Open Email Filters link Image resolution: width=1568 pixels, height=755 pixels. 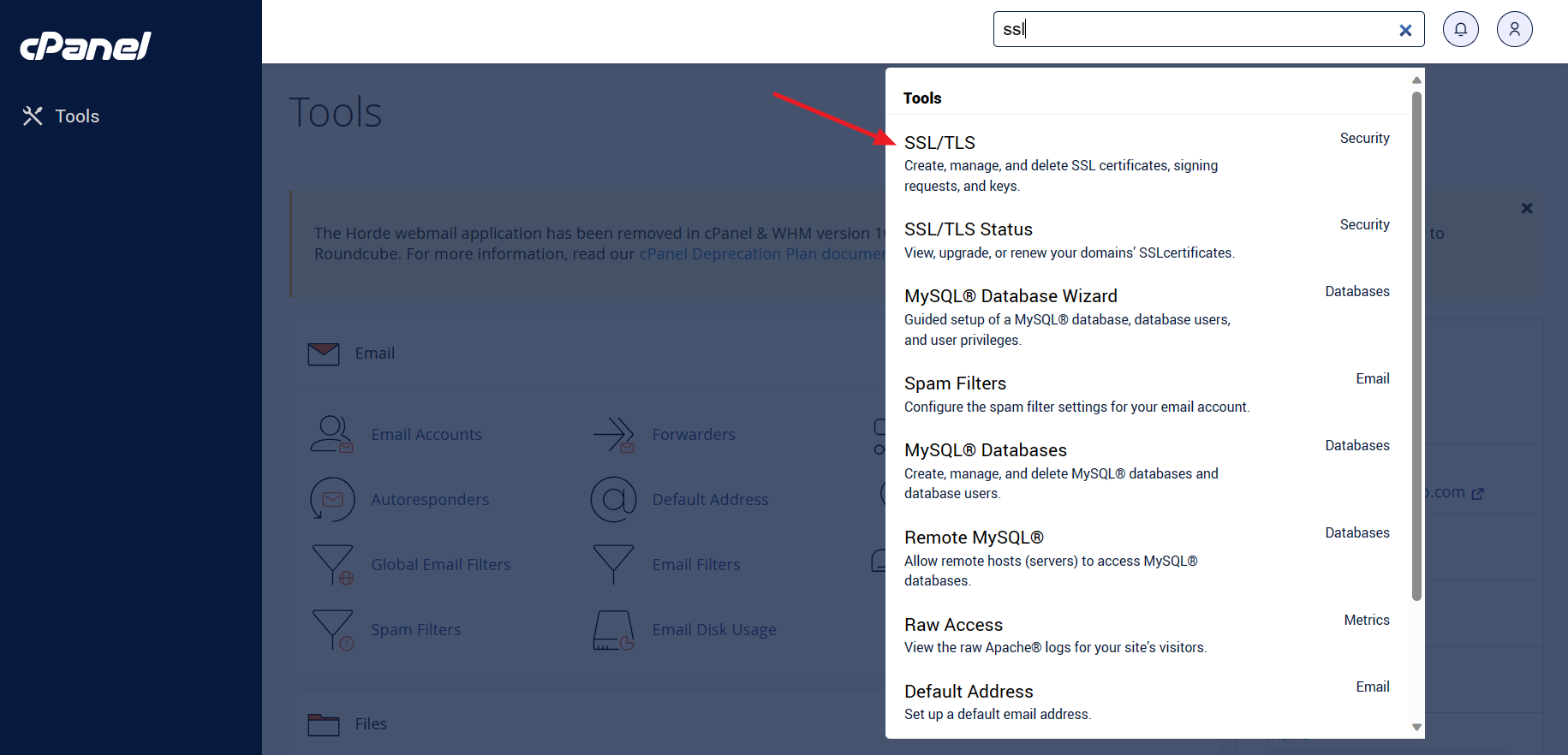(696, 565)
